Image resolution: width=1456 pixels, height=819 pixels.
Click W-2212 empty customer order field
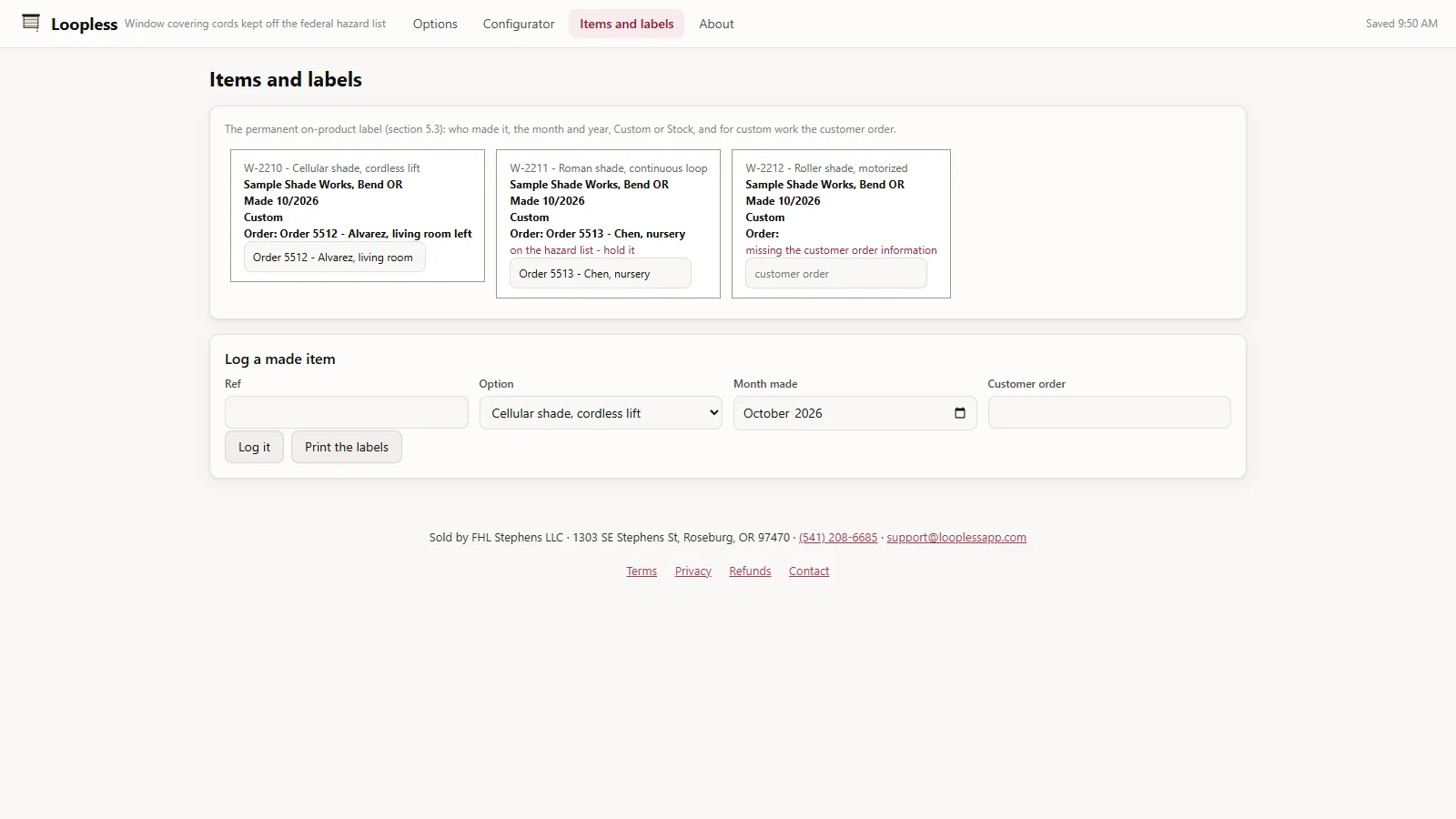click(836, 274)
